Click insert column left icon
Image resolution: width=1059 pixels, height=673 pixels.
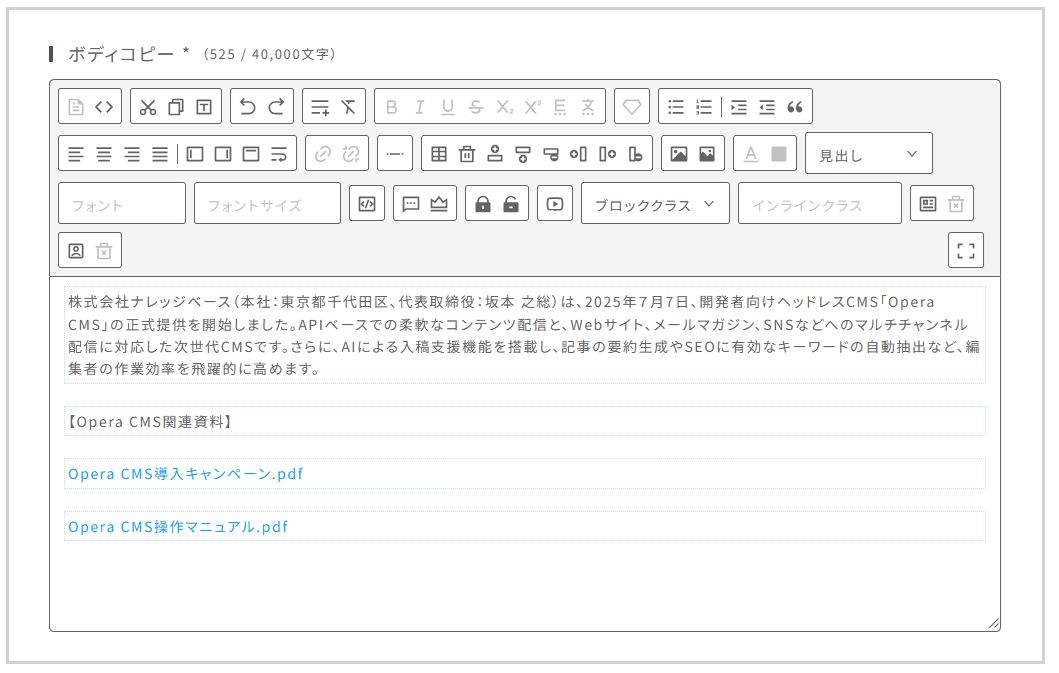point(579,154)
